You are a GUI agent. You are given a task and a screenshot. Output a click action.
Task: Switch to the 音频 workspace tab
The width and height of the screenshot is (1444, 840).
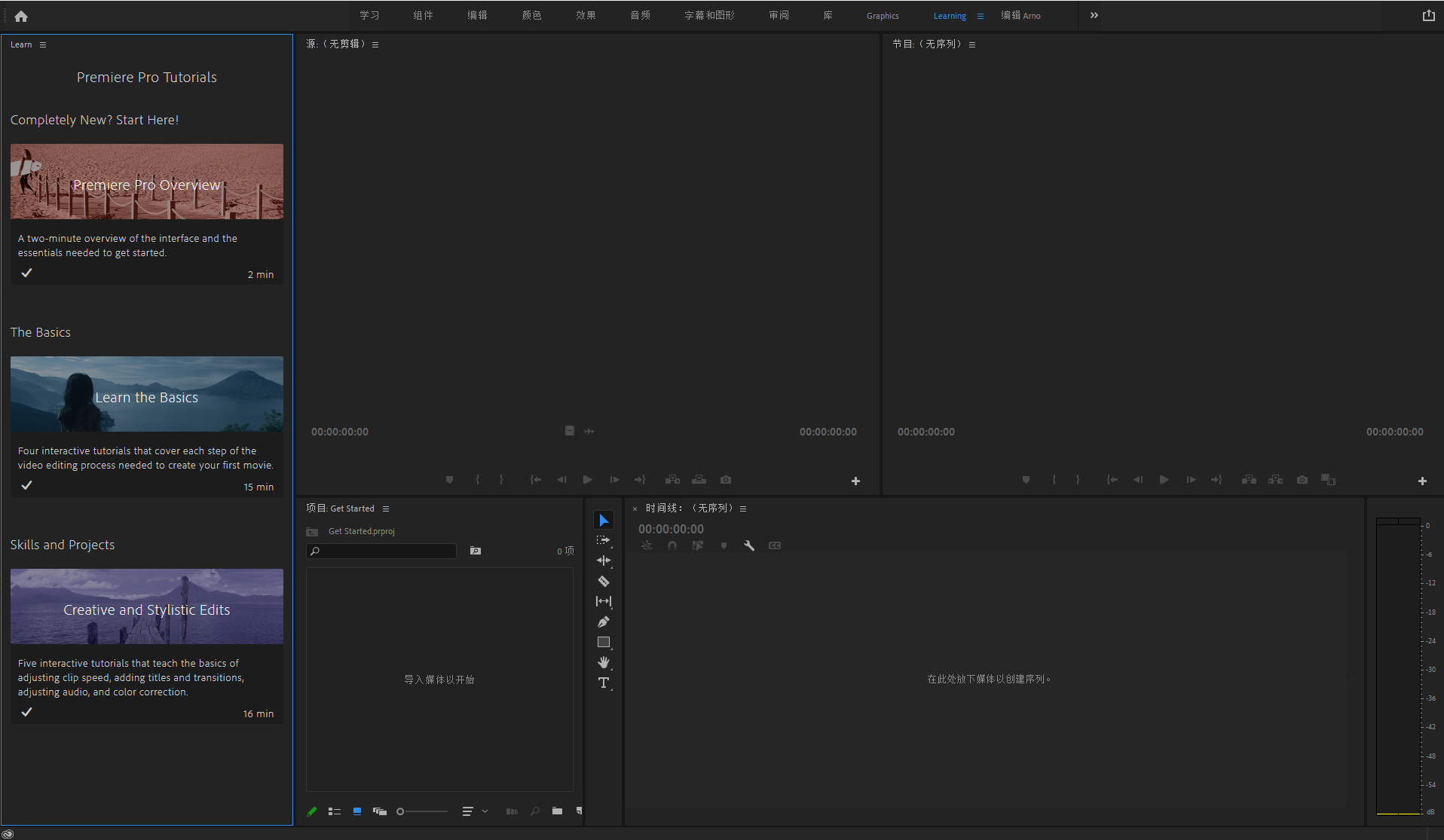click(640, 15)
